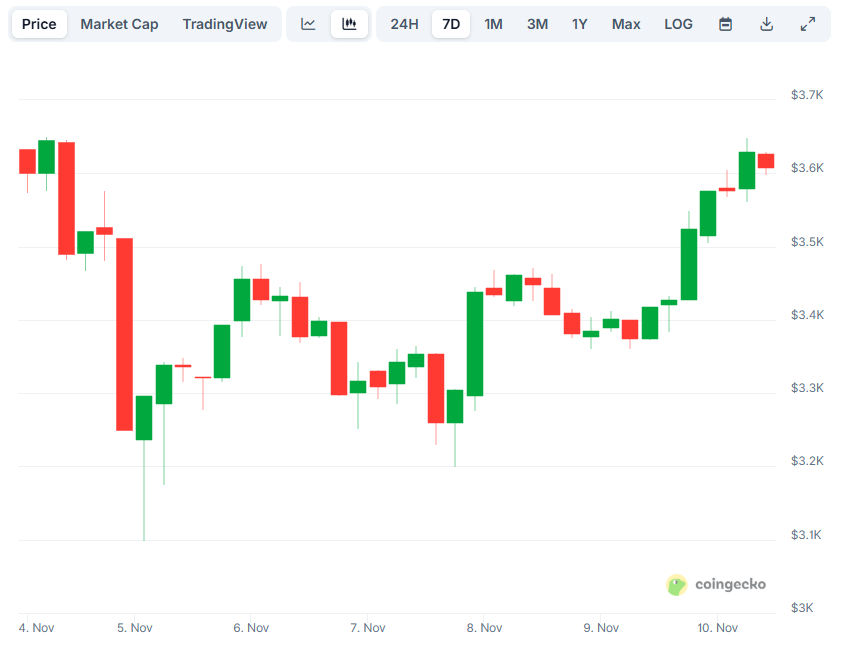Select the 24H time range
Image resolution: width=850 pixels, height=647 pixels.
point(404,23)
